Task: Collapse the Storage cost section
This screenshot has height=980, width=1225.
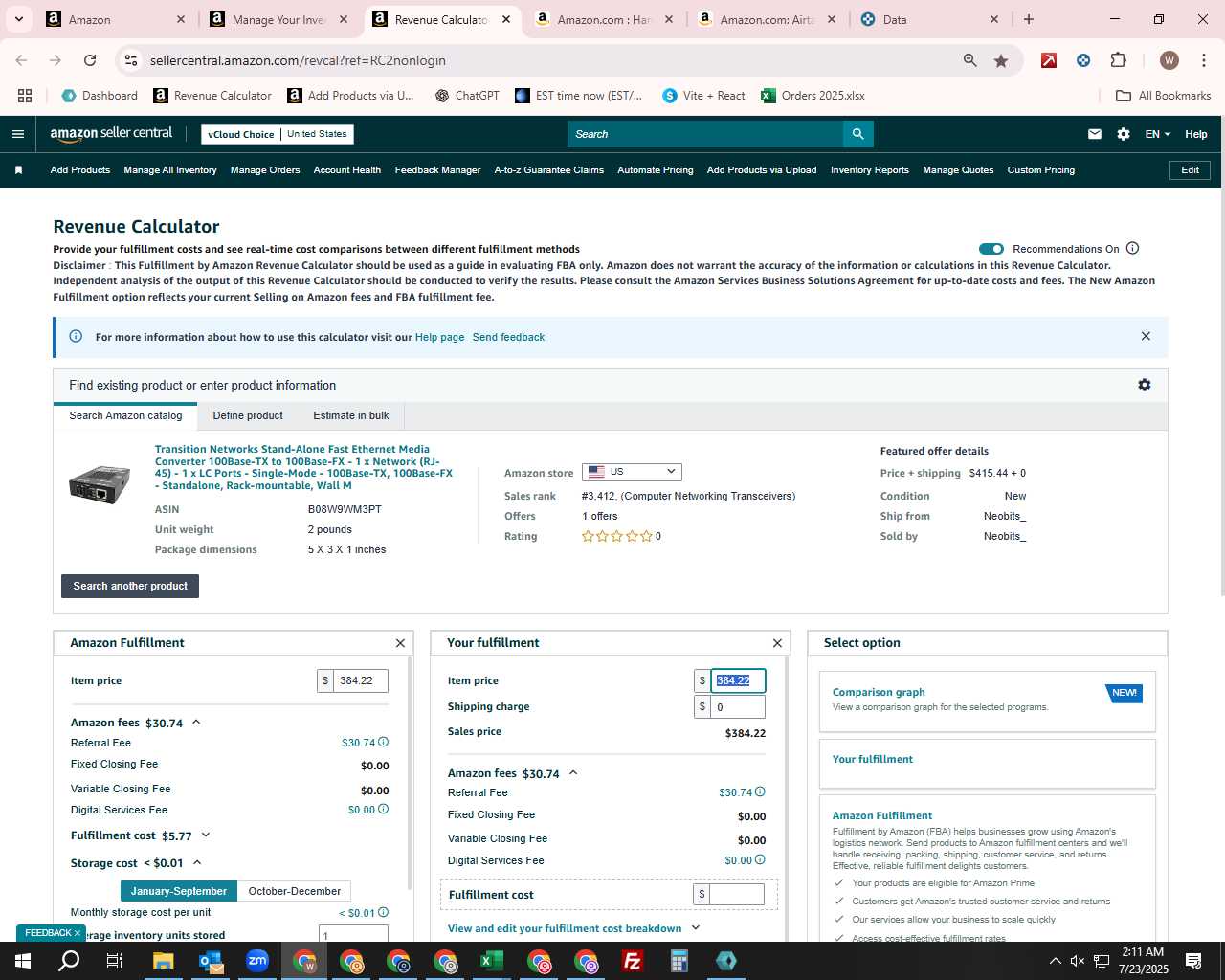Action: click(x=197, y=863)
